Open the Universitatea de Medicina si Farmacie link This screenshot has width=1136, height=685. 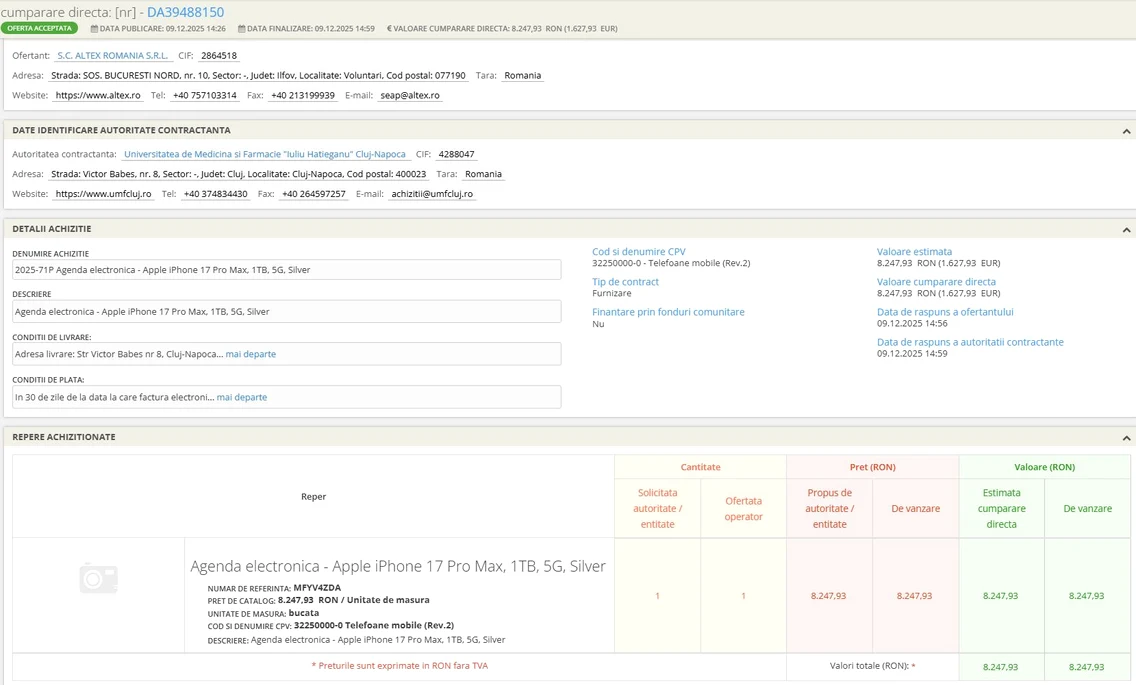coord(264,154)
